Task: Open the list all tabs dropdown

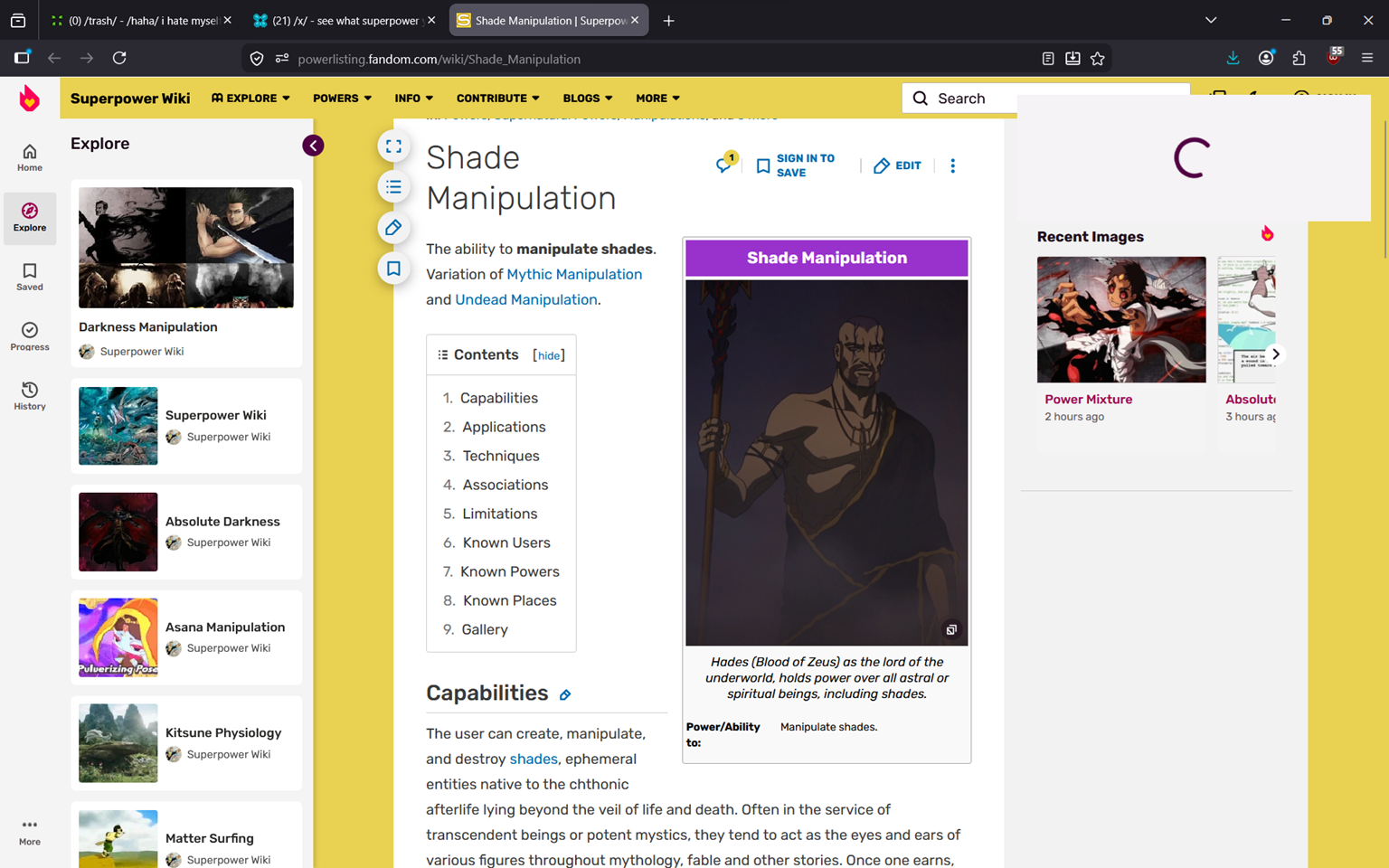Action: (x=1211, y=20)
